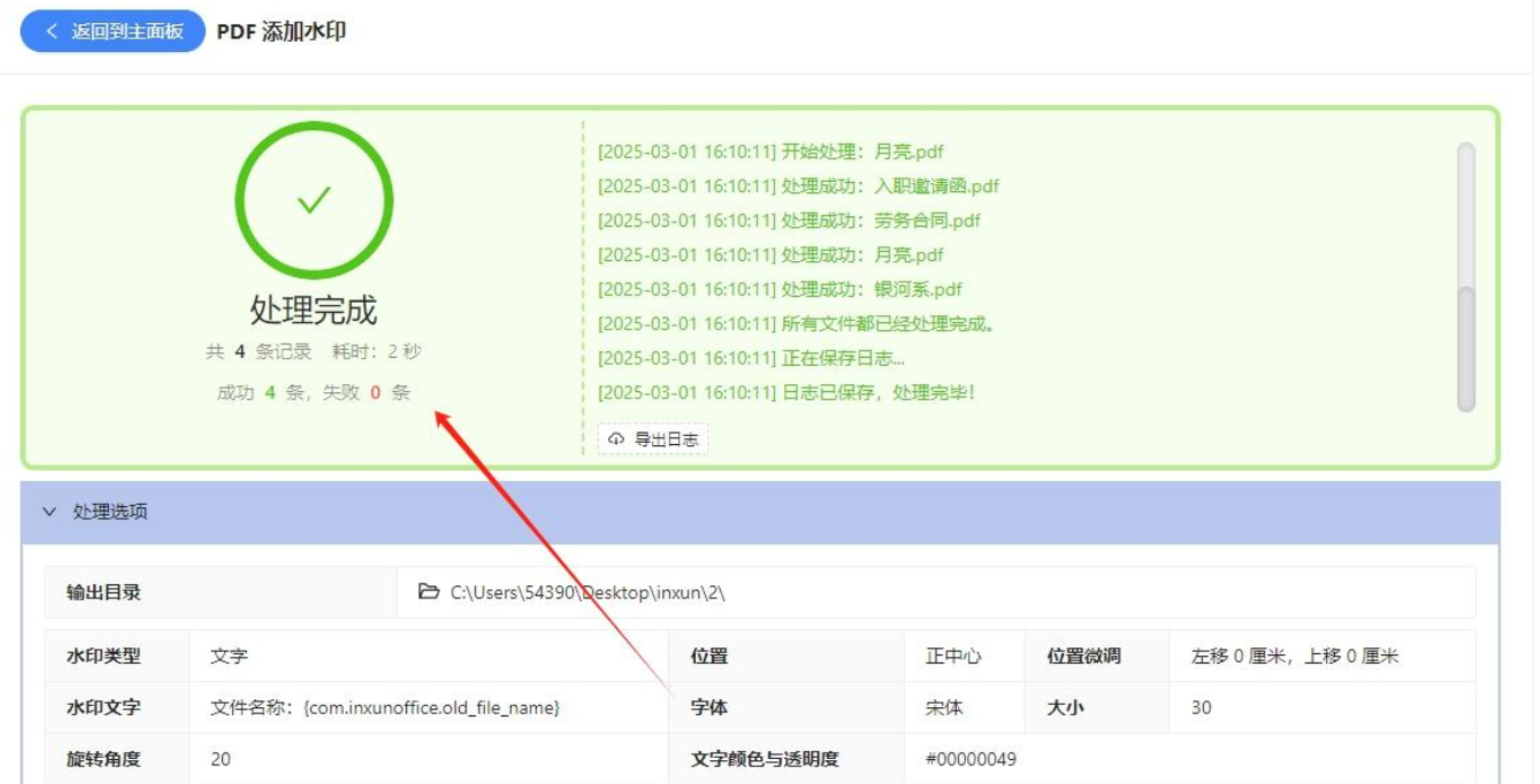Click the folder icon next to the output path
Image resolution: width=1540 pixels, height=784 pixels.
[x=428, y=592]
